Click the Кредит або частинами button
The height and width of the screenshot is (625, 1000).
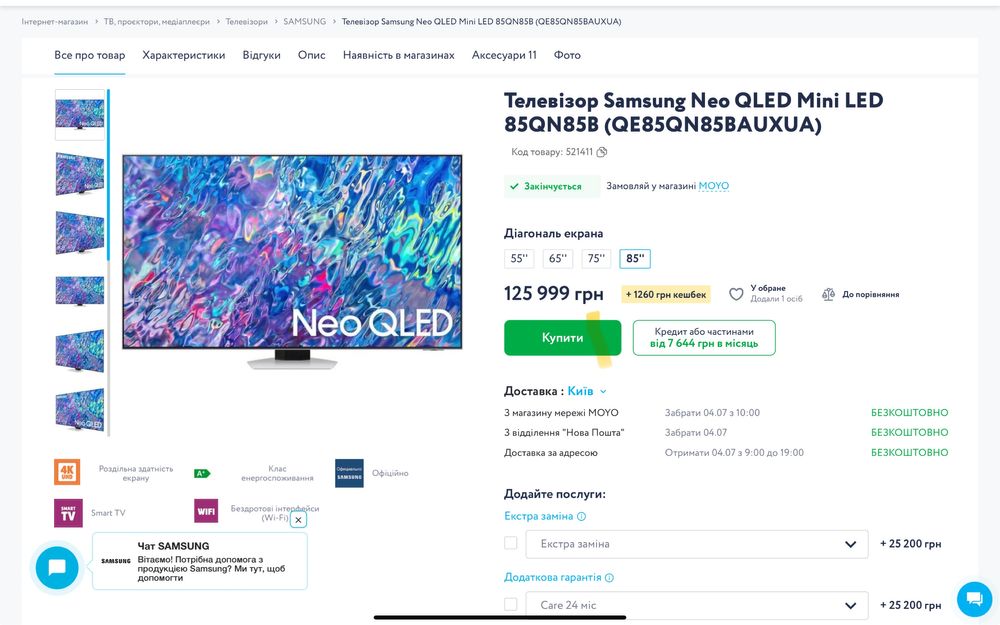tap(704, 338)
